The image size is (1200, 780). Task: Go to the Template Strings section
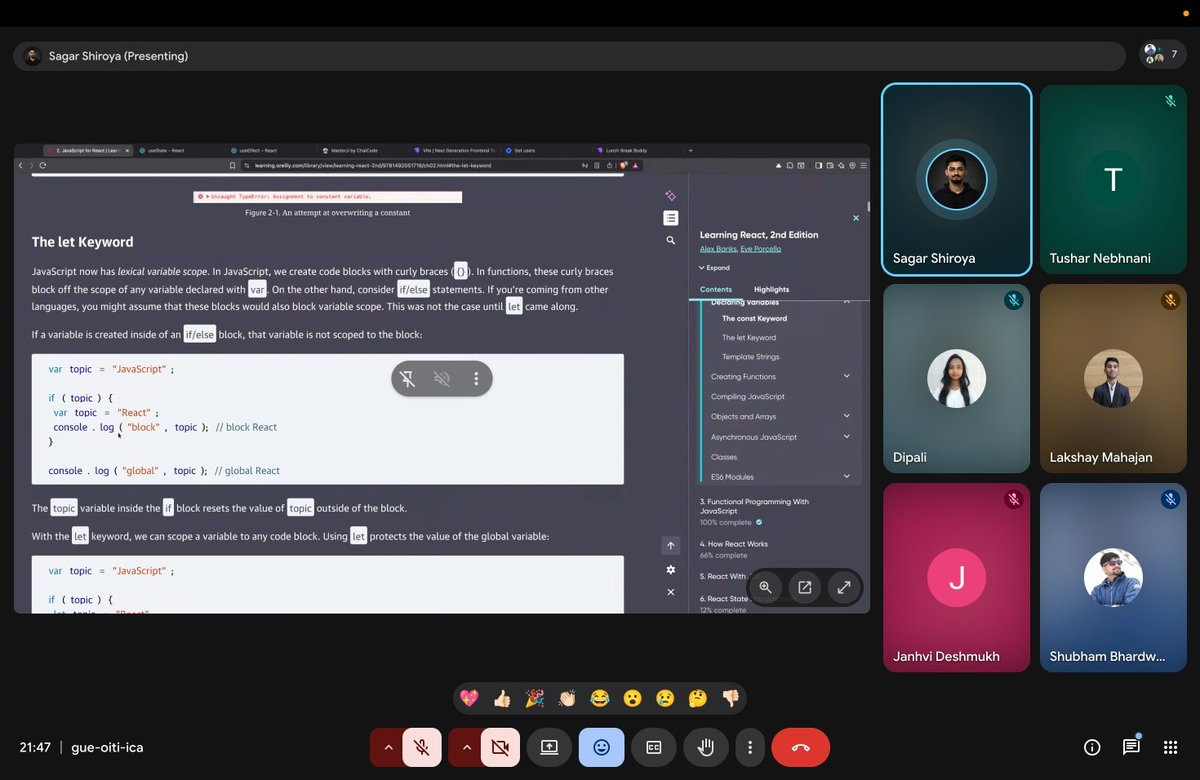tap(749, 357)
